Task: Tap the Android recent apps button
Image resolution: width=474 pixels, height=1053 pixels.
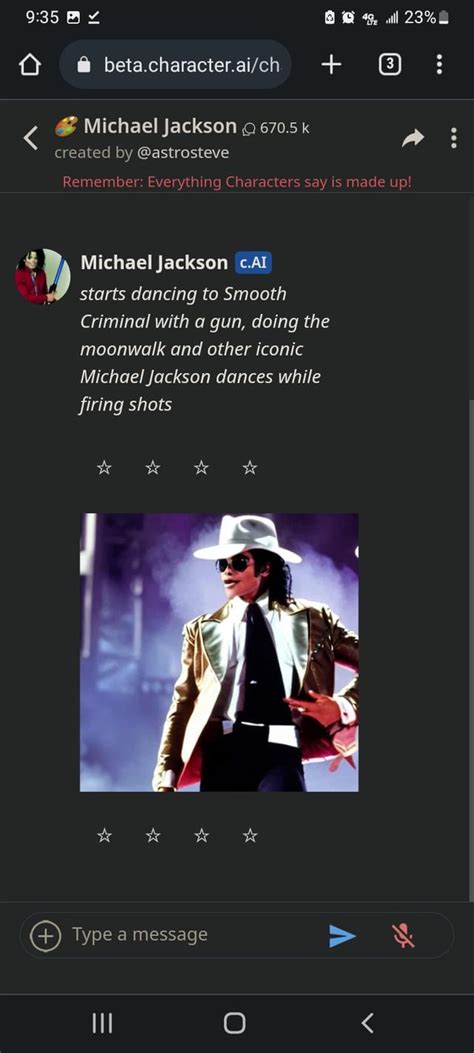Action: [102, 1023]
